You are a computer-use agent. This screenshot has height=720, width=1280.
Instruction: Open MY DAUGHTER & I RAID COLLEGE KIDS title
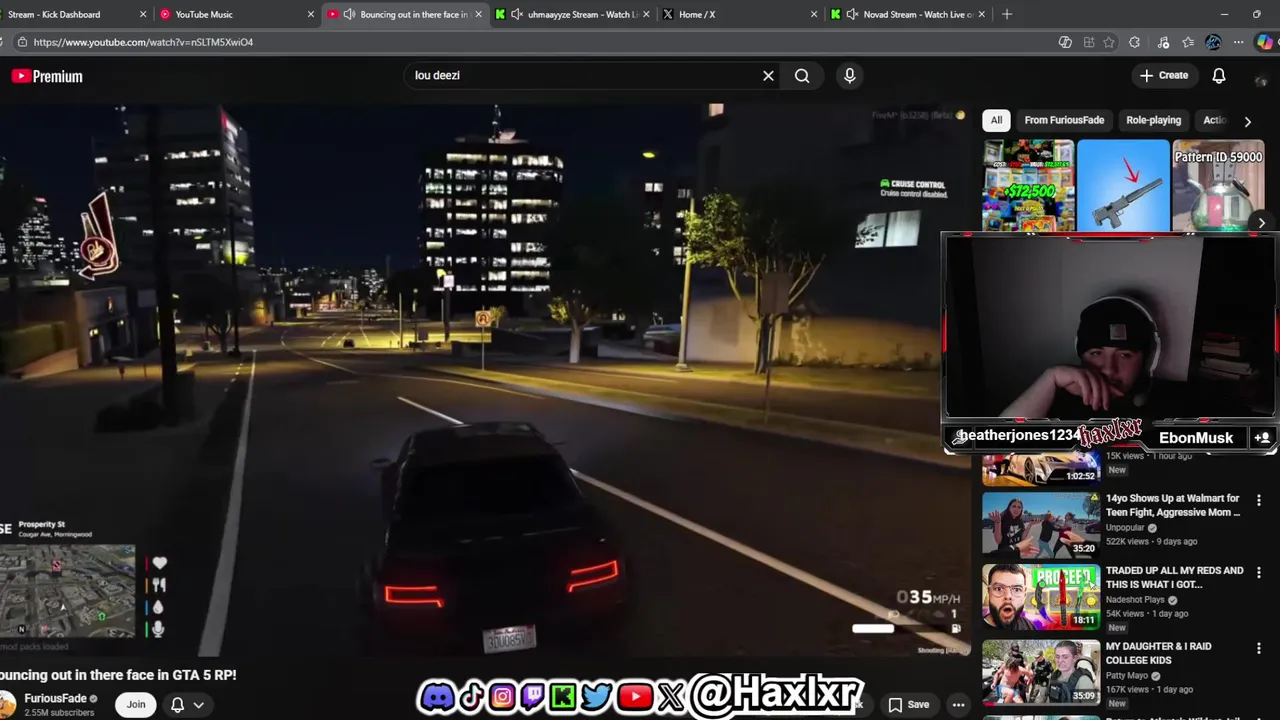pyautogui.click(x=1159, y=653)
